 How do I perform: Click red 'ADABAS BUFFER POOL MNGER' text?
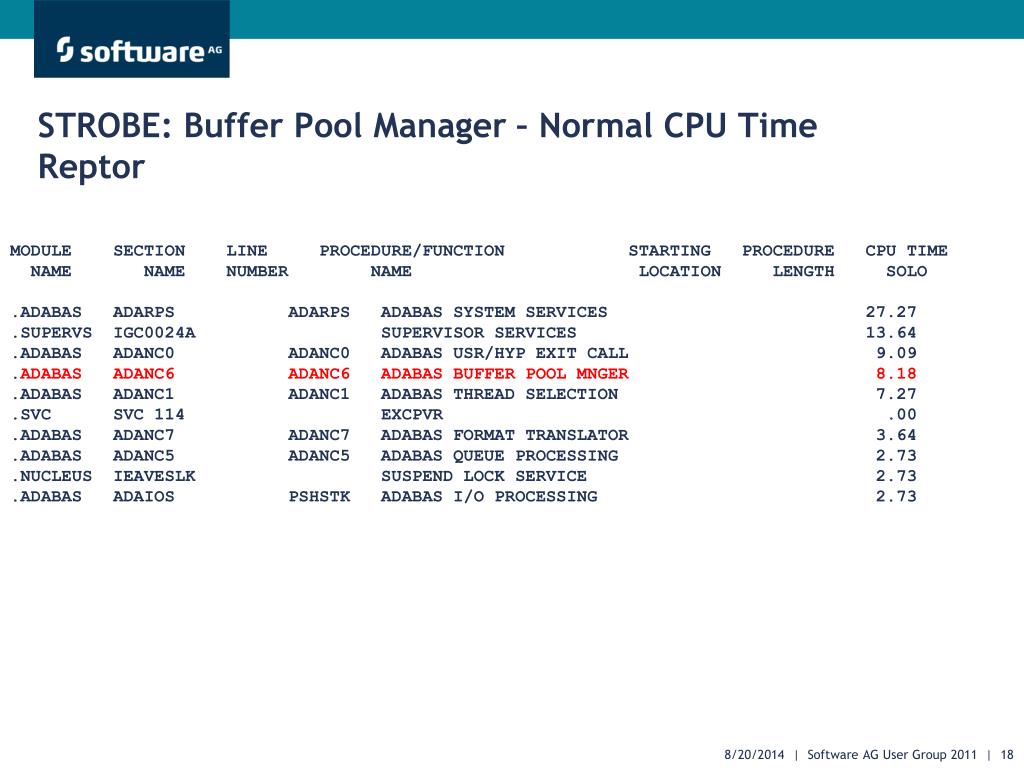tap(504, 374)
